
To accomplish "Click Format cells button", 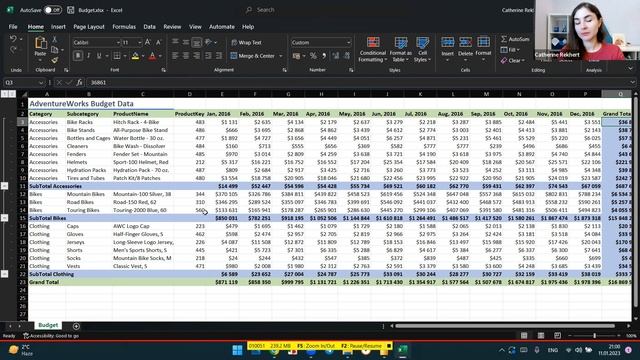I will click(x=483, y=49).
